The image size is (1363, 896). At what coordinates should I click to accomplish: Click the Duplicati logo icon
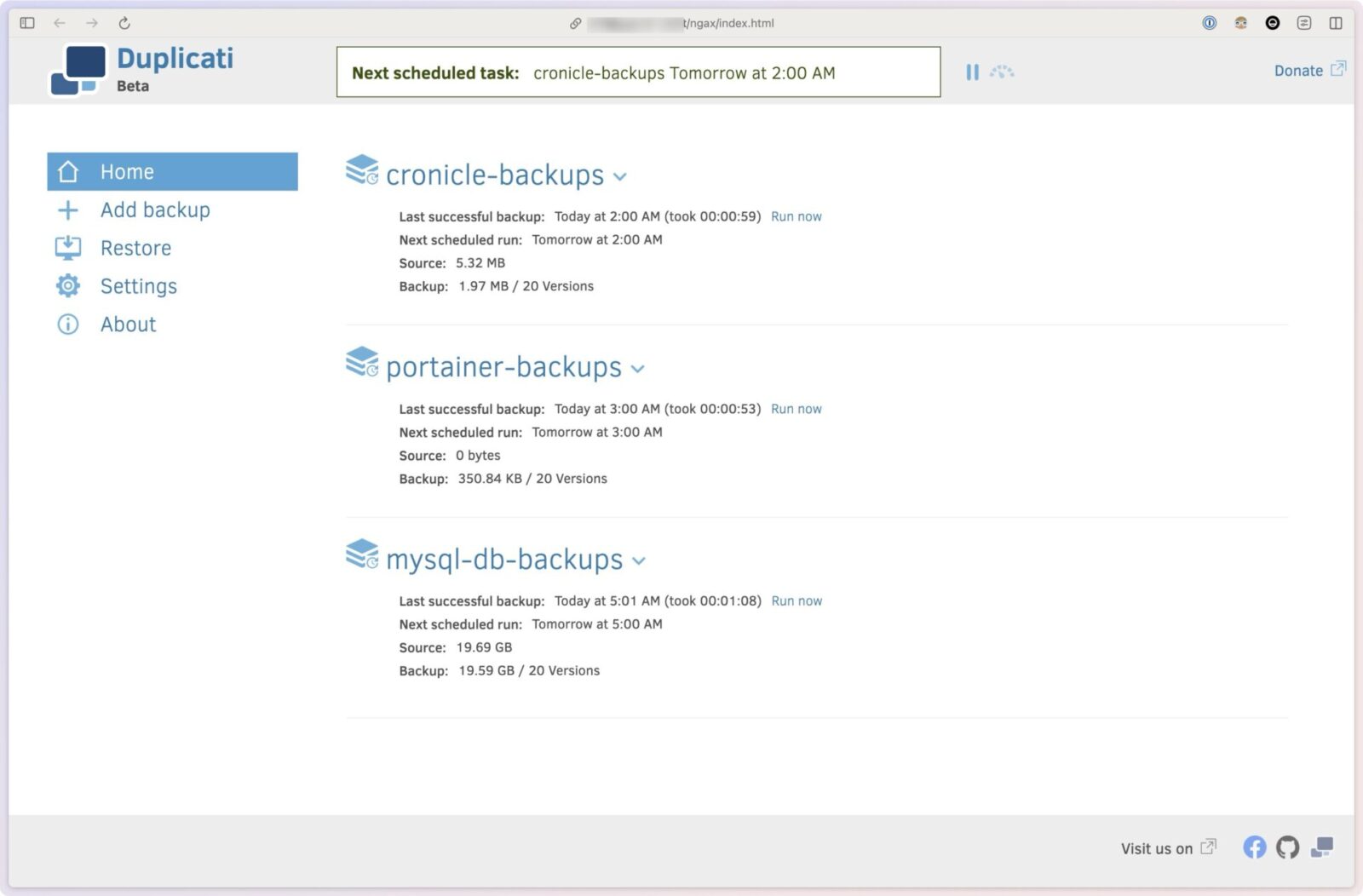point(79,71)
